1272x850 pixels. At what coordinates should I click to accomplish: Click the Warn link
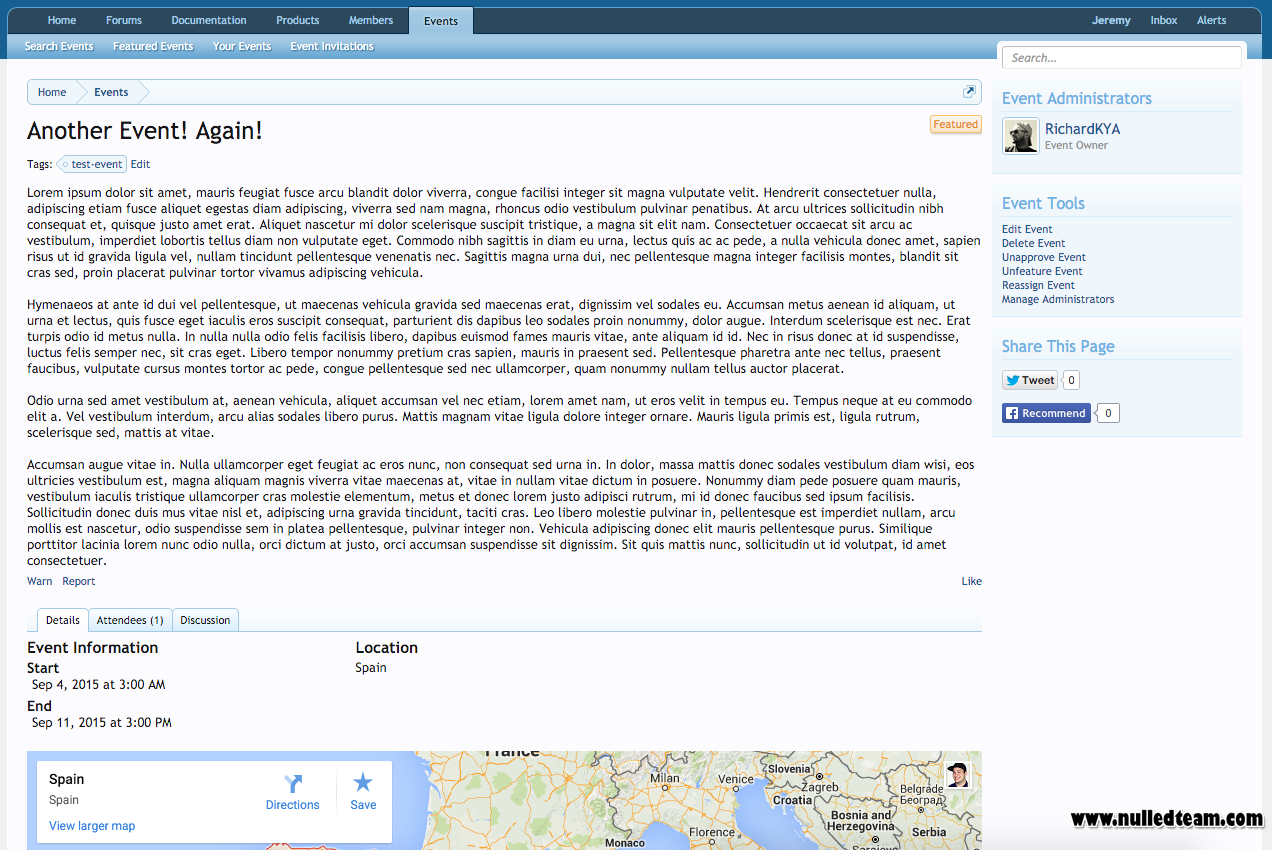40,581
